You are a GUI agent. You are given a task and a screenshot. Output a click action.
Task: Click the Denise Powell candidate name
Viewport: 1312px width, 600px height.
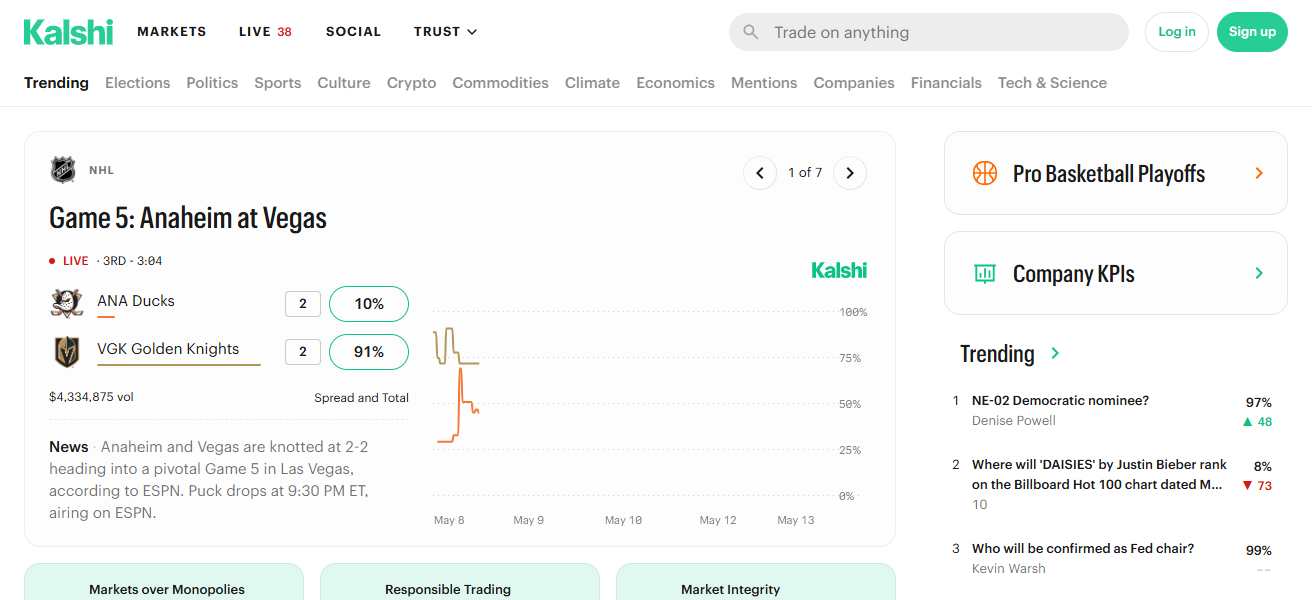1014,421
